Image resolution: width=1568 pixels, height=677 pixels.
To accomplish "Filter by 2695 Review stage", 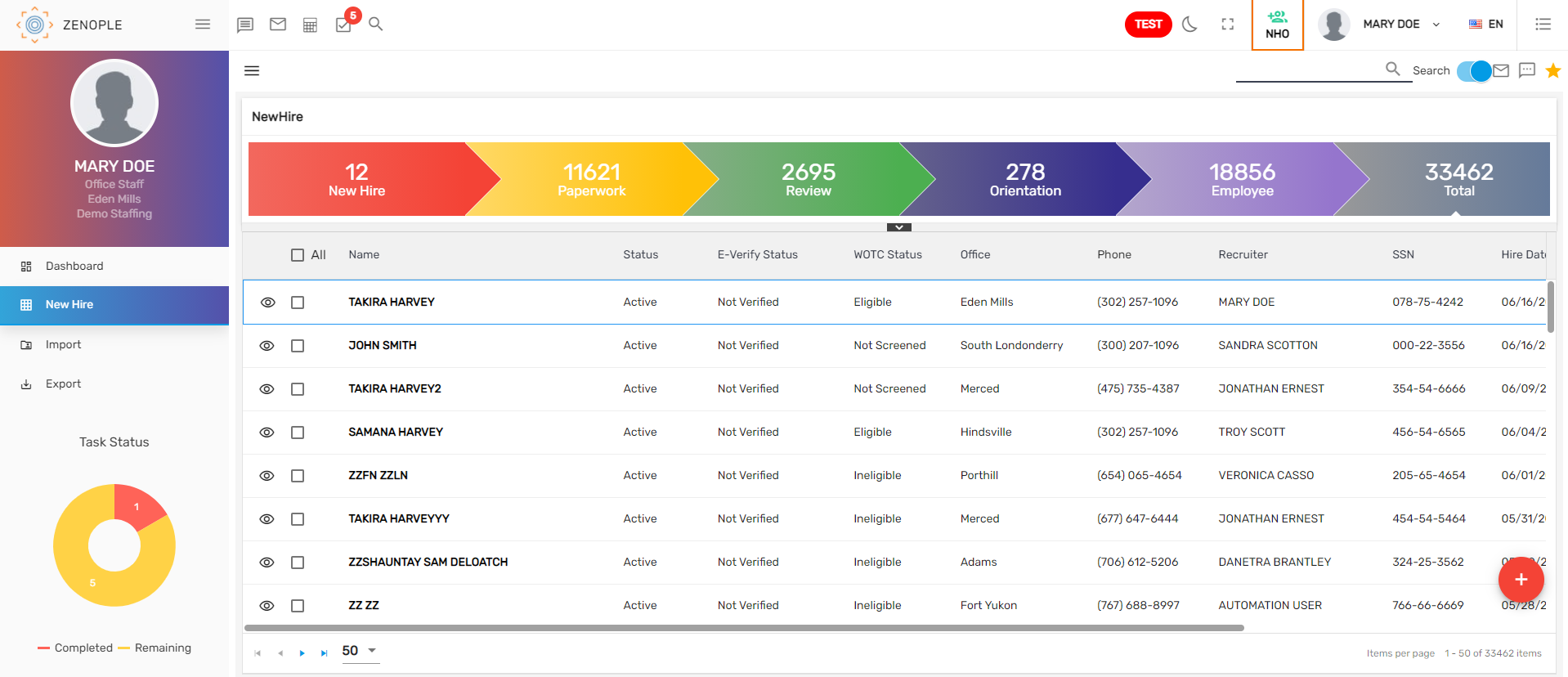I will pyautogui.click(x=809, y=179).
